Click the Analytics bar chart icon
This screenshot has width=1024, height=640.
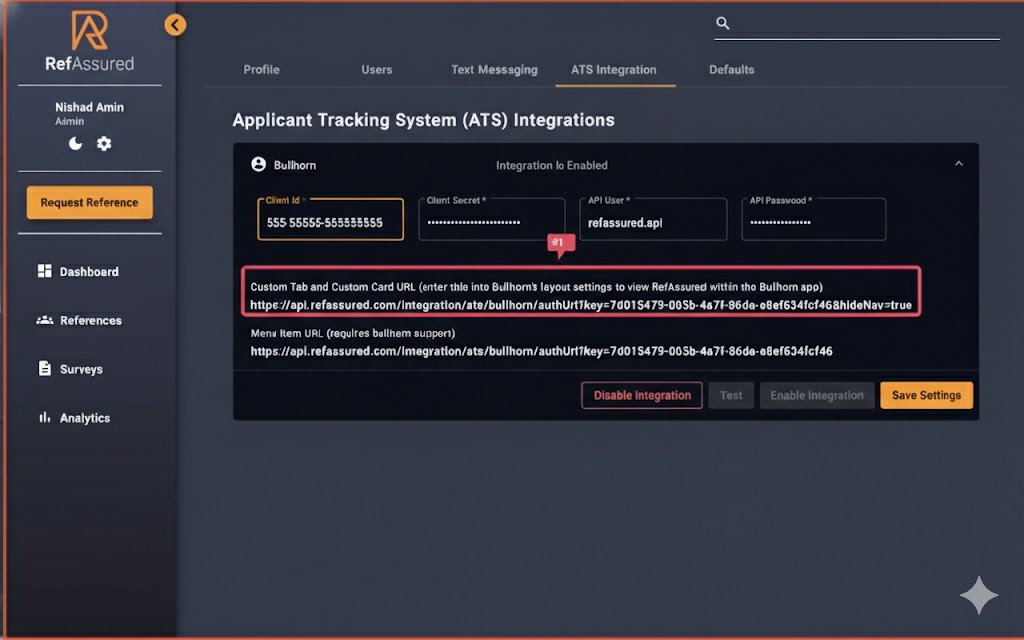click(x=44, y=417)
